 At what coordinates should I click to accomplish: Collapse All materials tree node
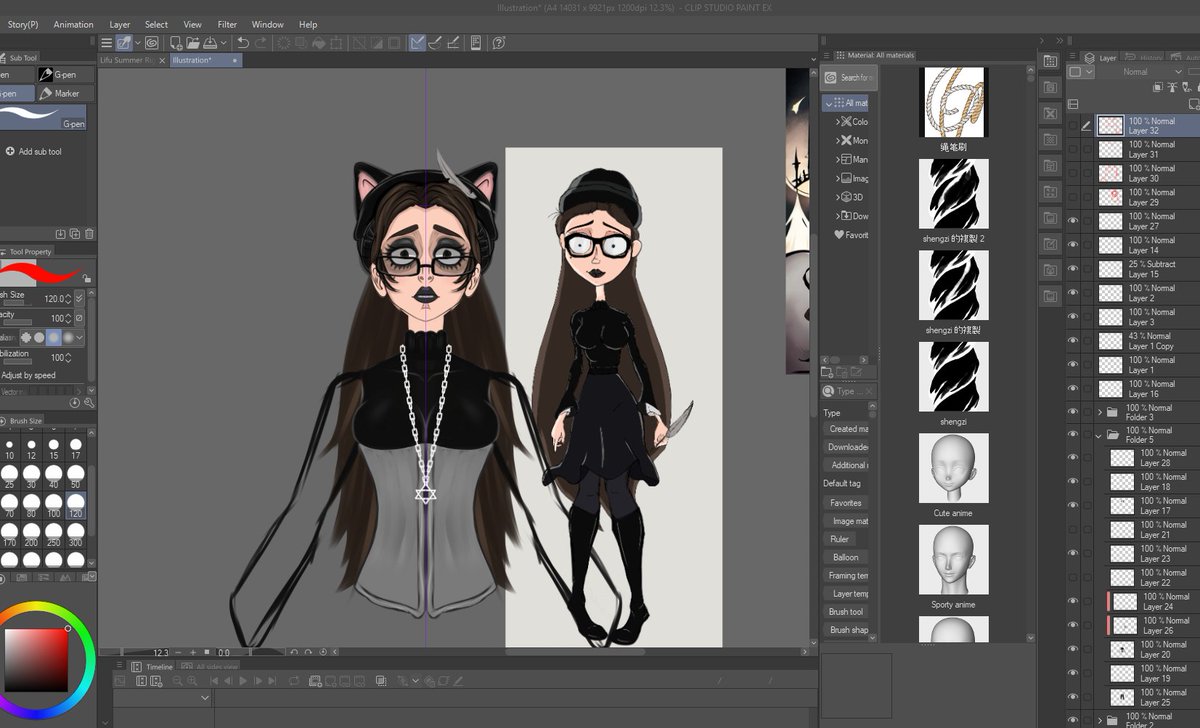pos(829,103)
